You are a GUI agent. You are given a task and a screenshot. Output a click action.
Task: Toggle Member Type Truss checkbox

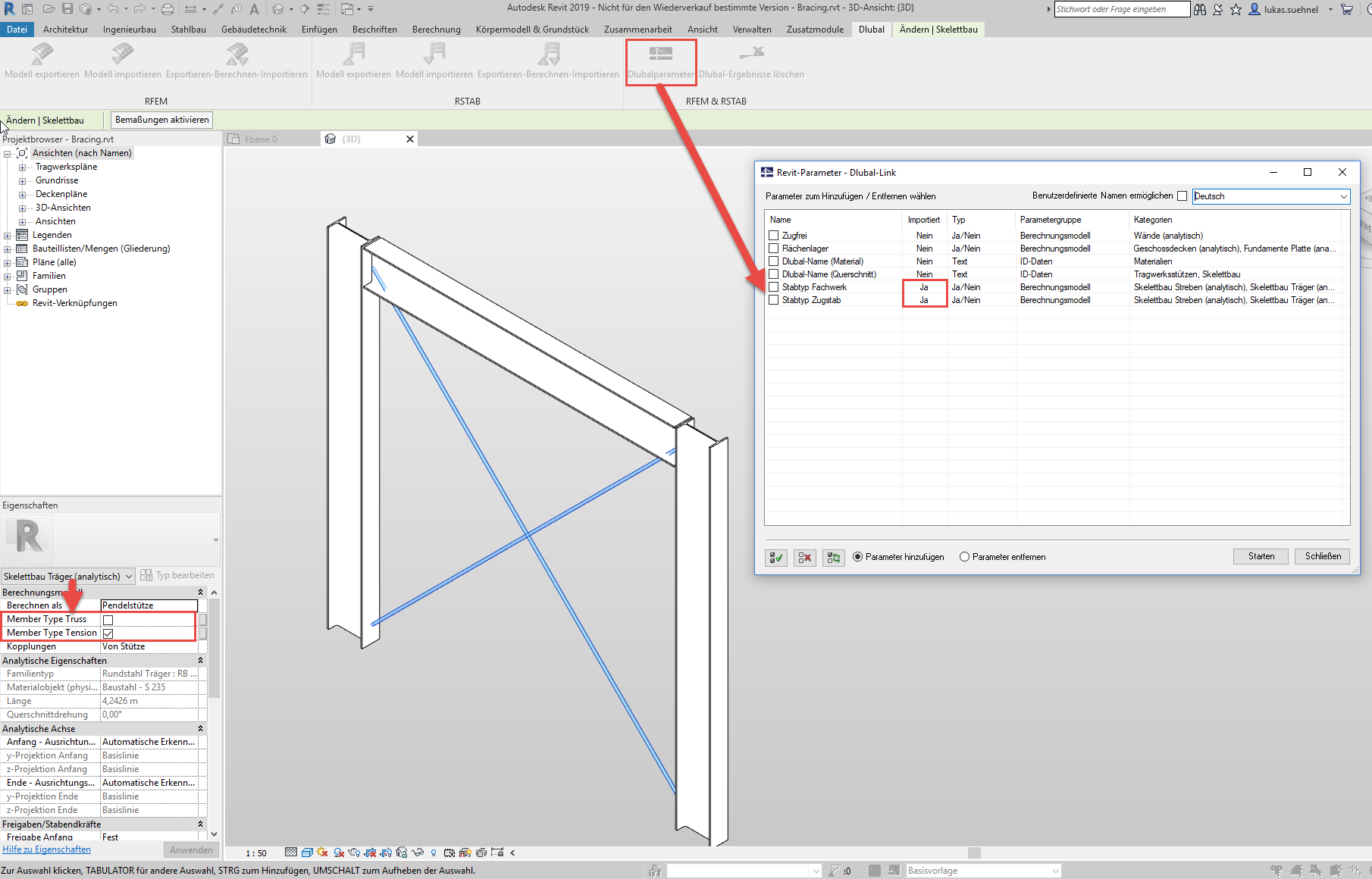[108, 620]
